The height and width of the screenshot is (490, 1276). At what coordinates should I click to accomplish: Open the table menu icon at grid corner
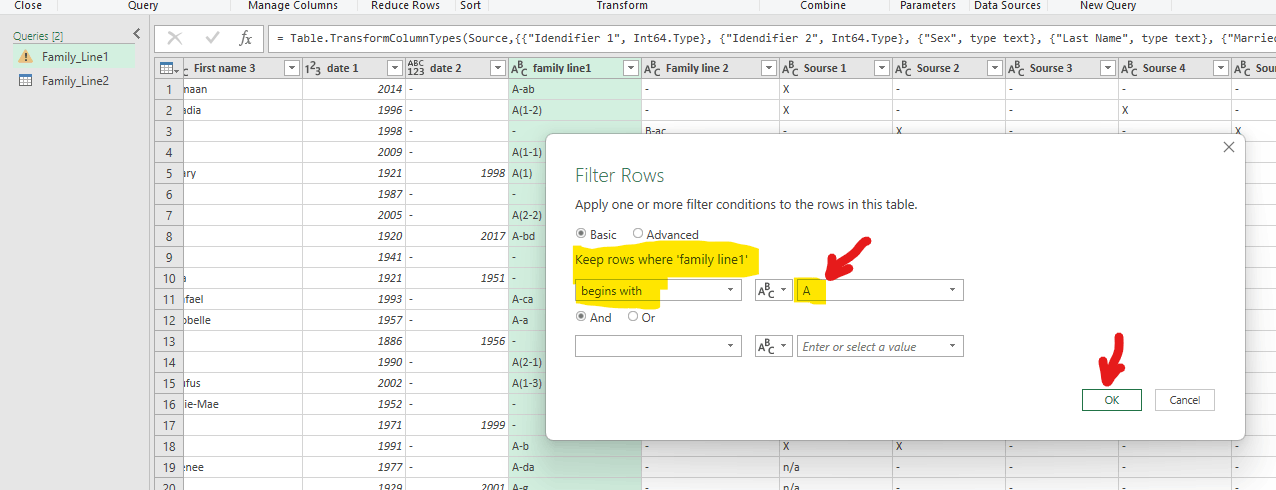tap(167, 68)
